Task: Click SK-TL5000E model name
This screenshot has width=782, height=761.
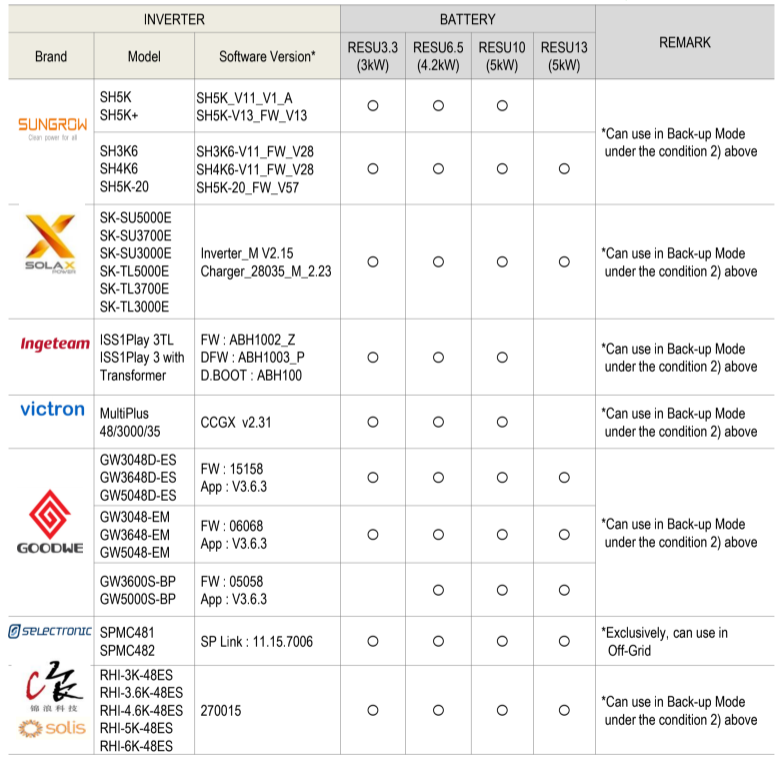Action: point(135,271)
